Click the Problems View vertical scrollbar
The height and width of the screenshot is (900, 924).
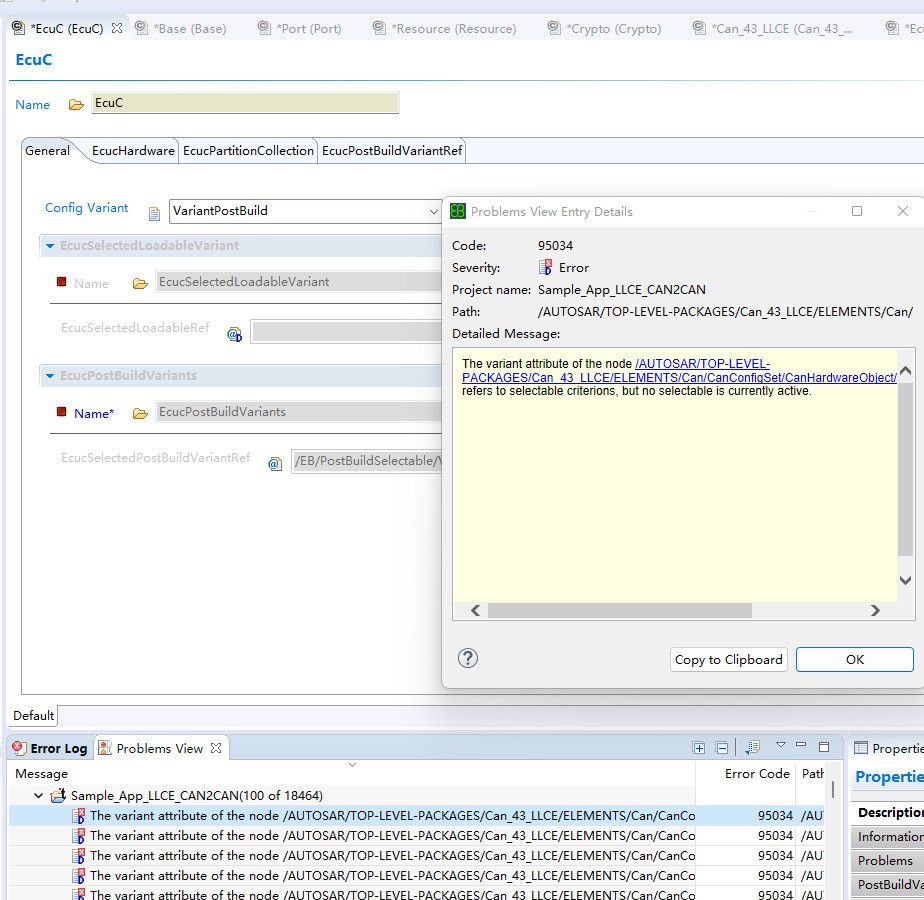pyautogui.click(x=833, y=790)
